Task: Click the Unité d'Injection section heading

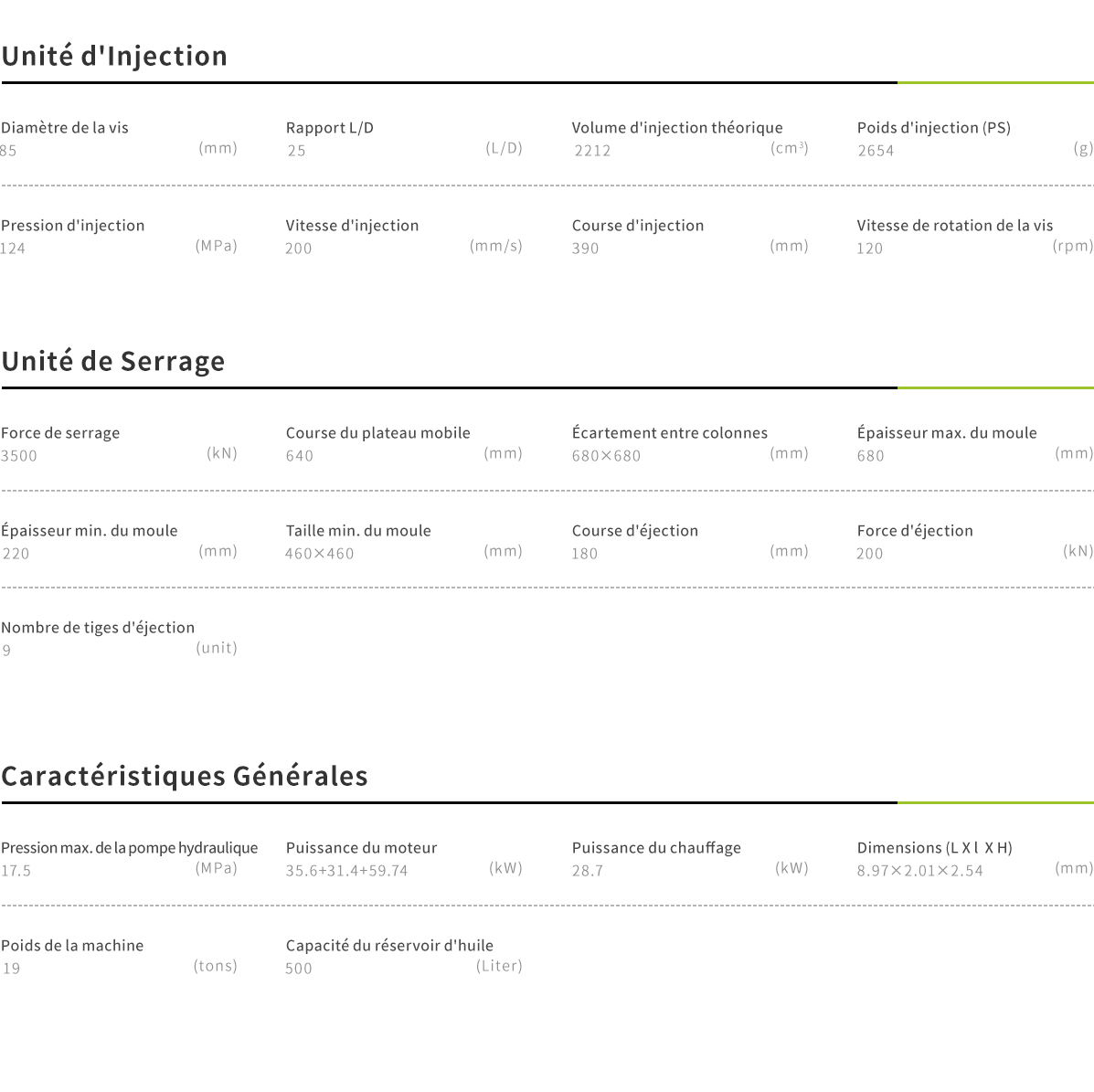Action: 114,57
